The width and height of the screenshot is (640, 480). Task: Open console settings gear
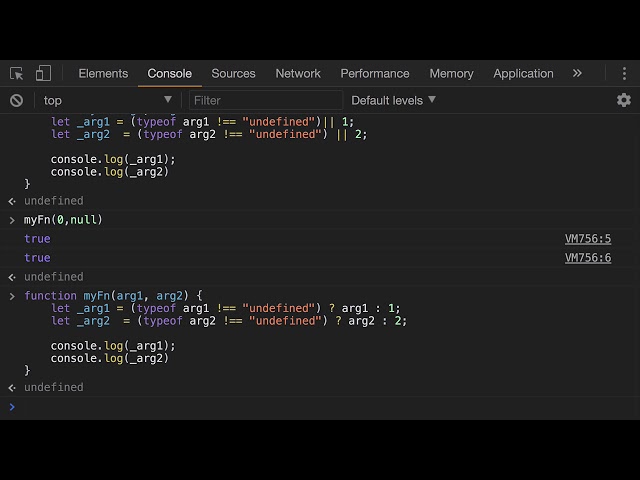coord(624,100)
